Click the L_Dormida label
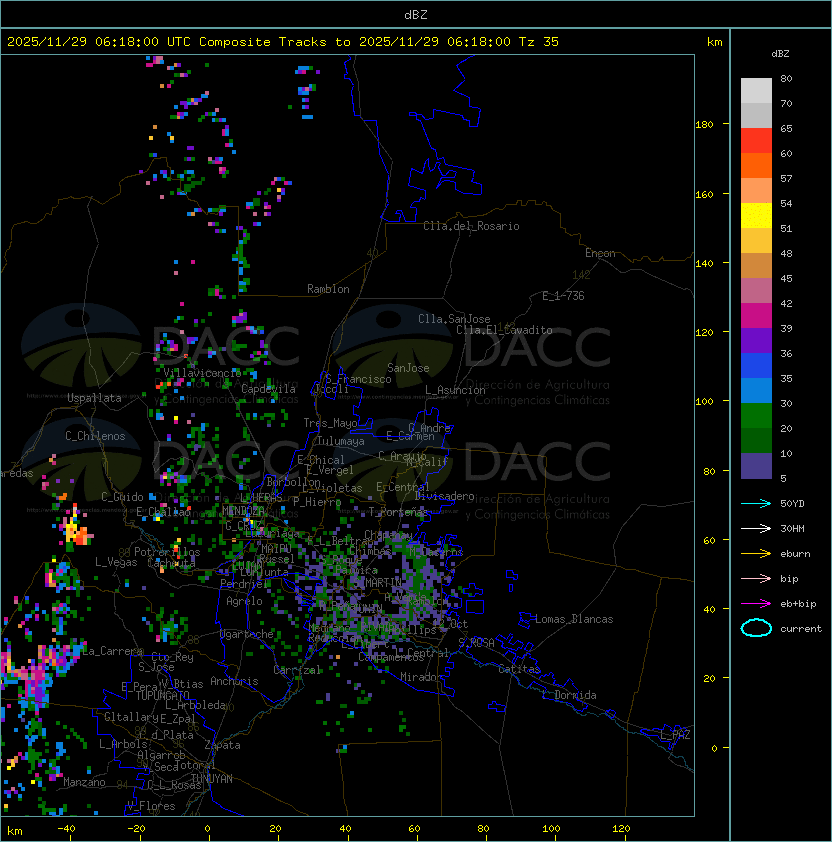 click(x=569, y=695)
